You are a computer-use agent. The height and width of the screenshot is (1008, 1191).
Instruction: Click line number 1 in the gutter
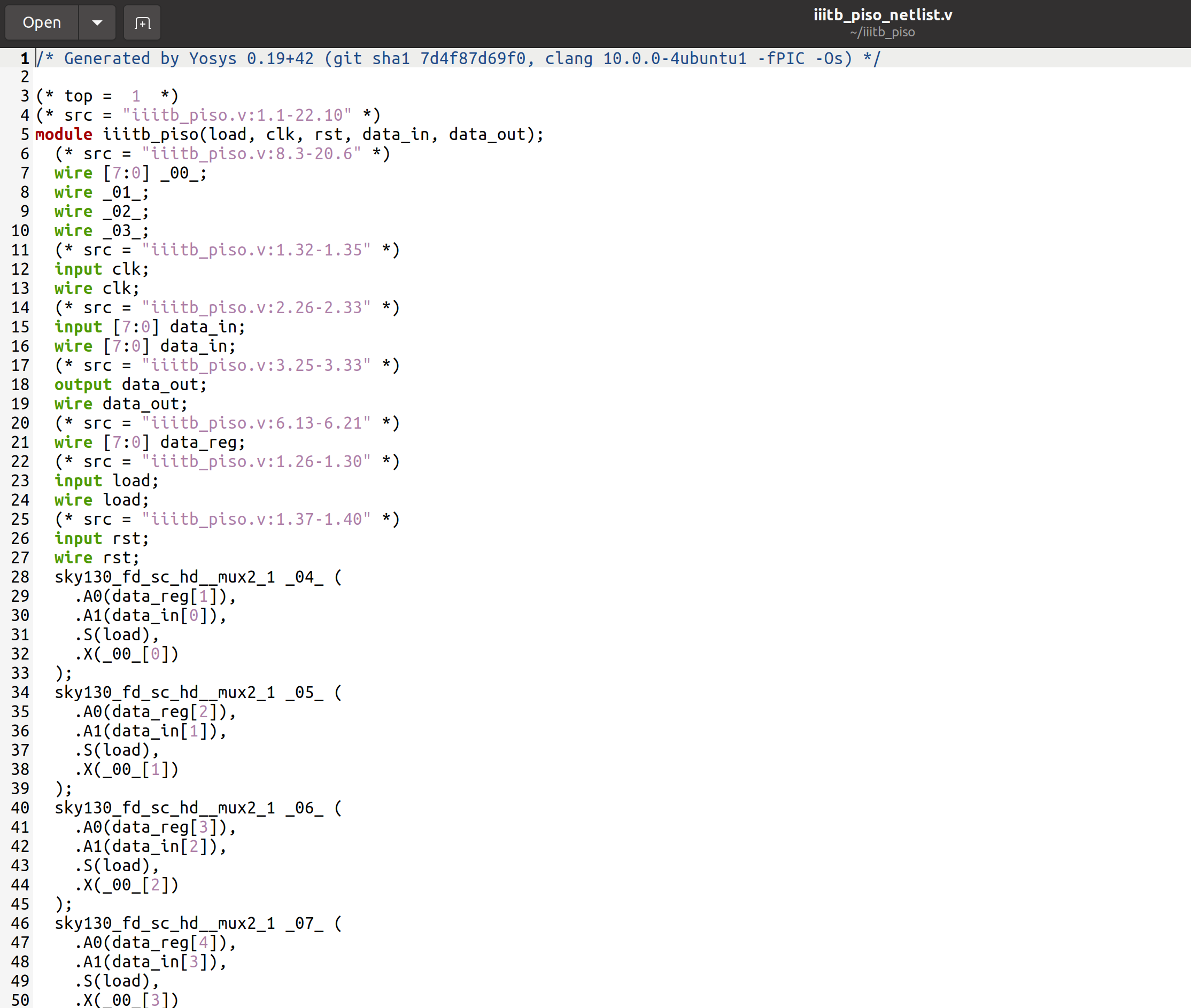24,58
